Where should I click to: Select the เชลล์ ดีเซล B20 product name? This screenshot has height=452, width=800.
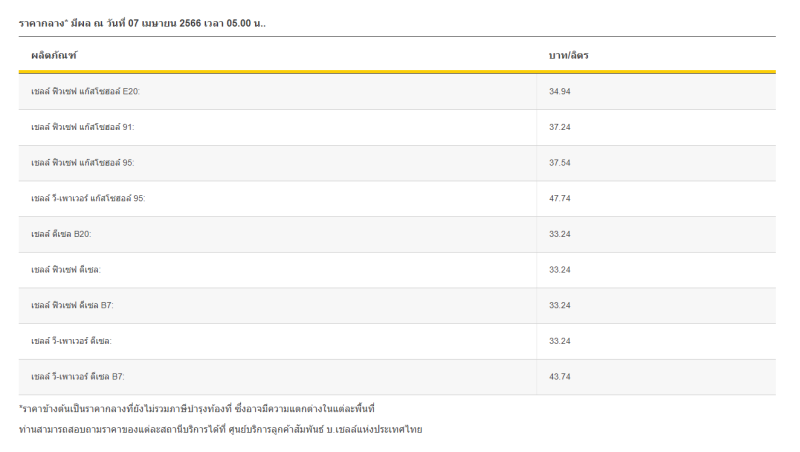(x=61, y=234)
